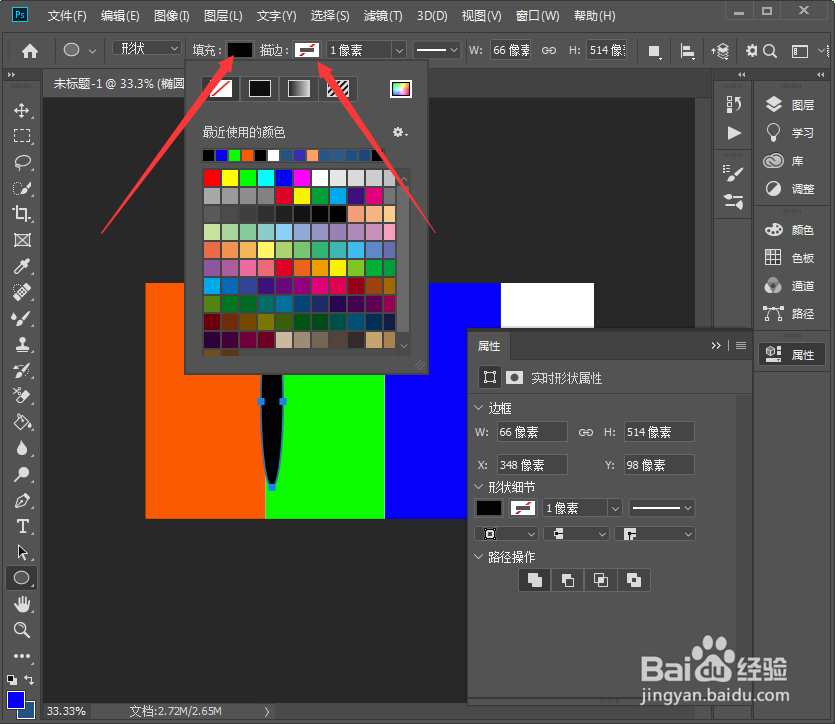The height and width of the screenshot is (724, 835).
Task: Collapse the 路径操作 section
Action: 478,556
